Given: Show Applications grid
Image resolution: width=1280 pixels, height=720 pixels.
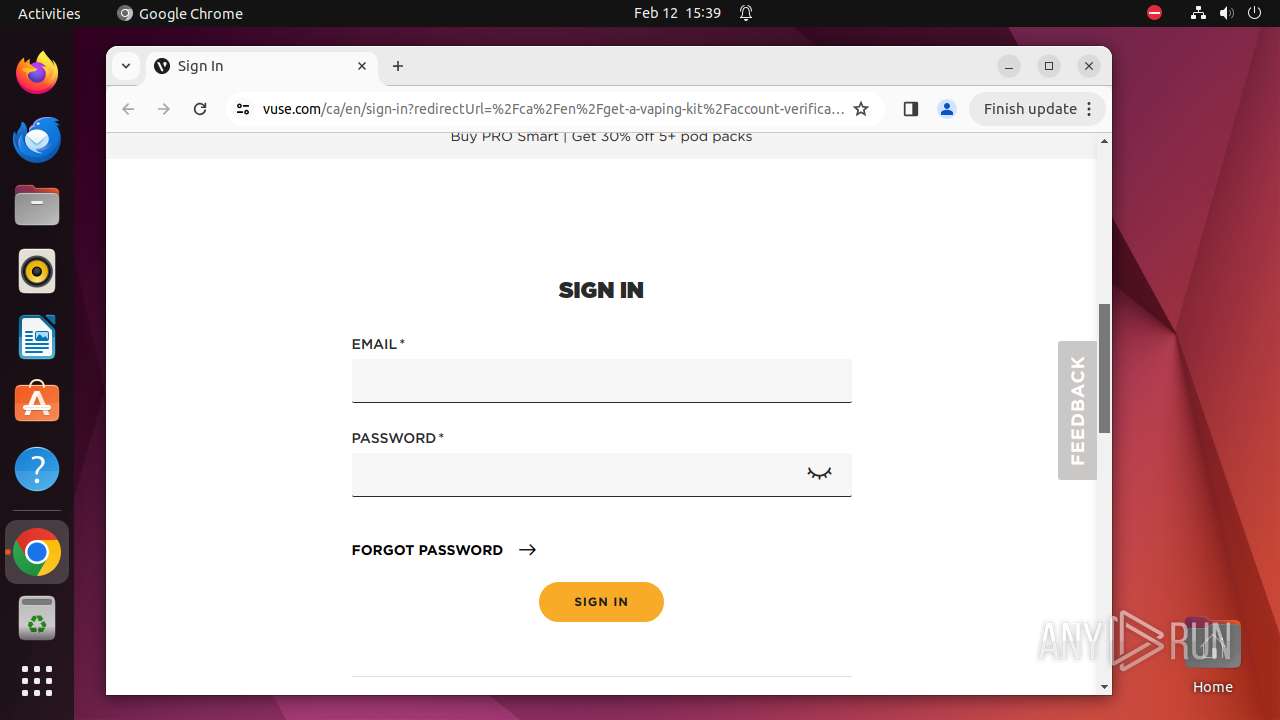Looking at the screenshot, I should [37, 681].
